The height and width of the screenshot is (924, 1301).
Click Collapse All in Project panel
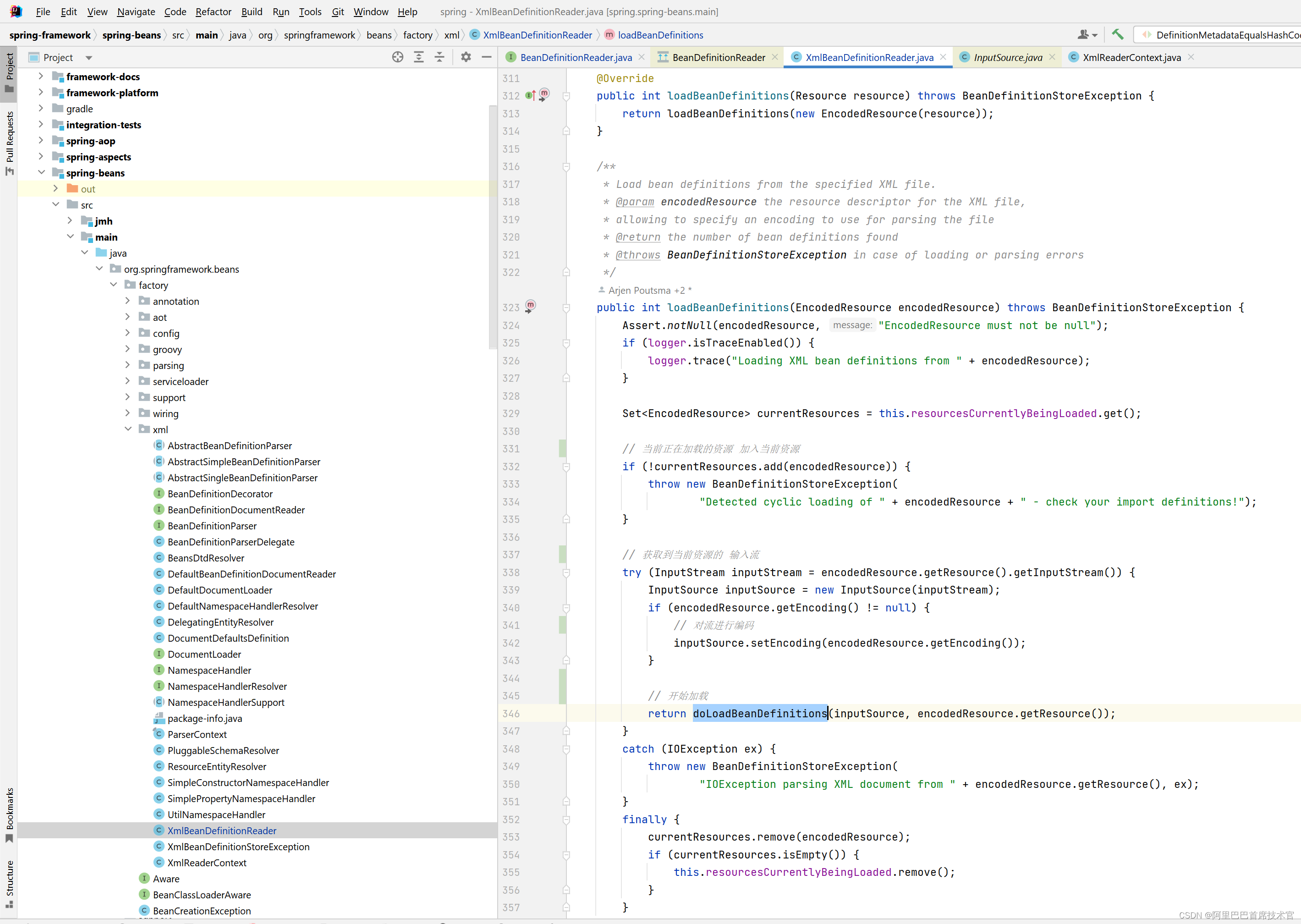440,57
